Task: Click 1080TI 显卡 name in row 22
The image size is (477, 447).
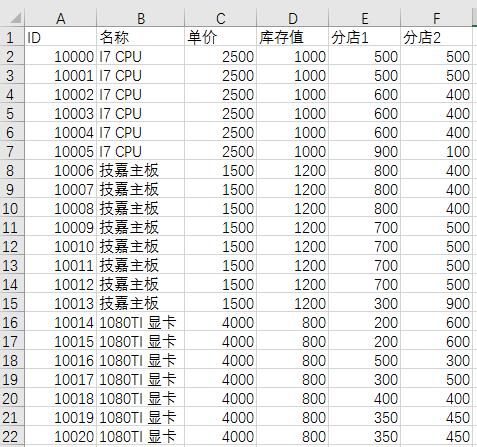Action: coord(141,436)
